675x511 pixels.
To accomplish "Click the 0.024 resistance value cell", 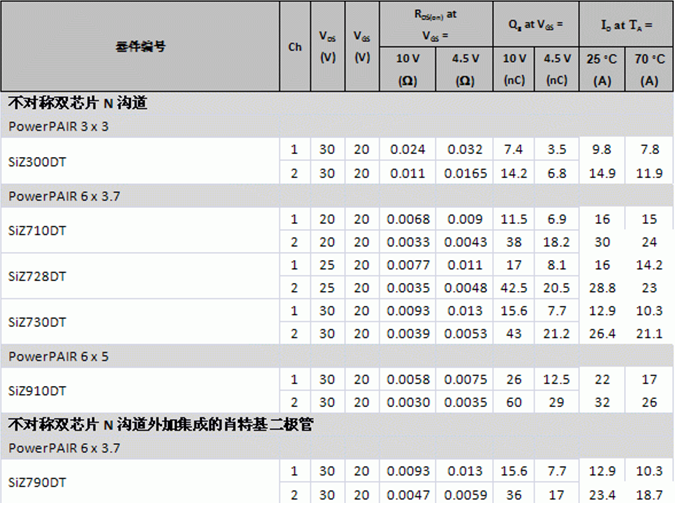I will 407,150.
